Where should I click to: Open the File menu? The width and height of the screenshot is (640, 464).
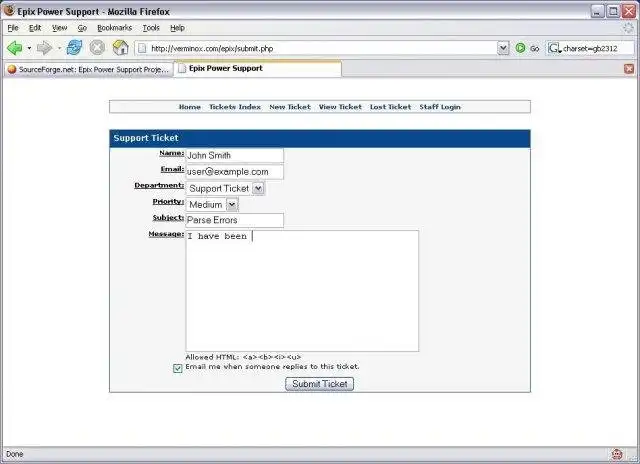coord(13,28)
